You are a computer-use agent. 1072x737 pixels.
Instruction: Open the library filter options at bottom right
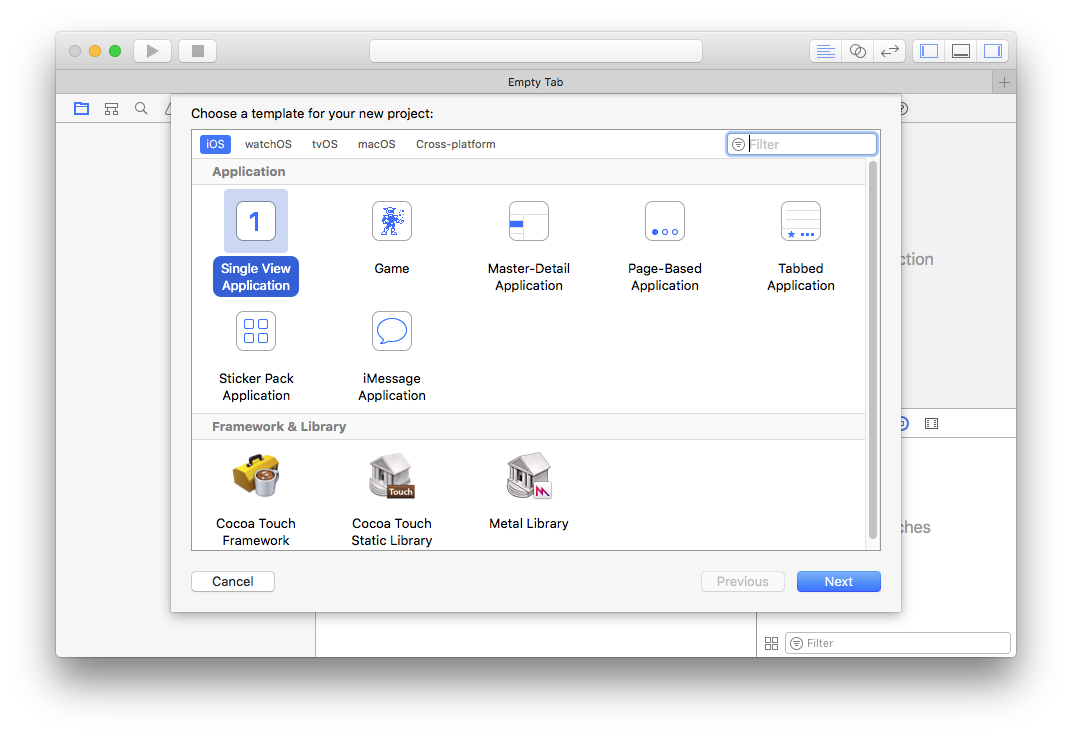[x=796, y=643]
